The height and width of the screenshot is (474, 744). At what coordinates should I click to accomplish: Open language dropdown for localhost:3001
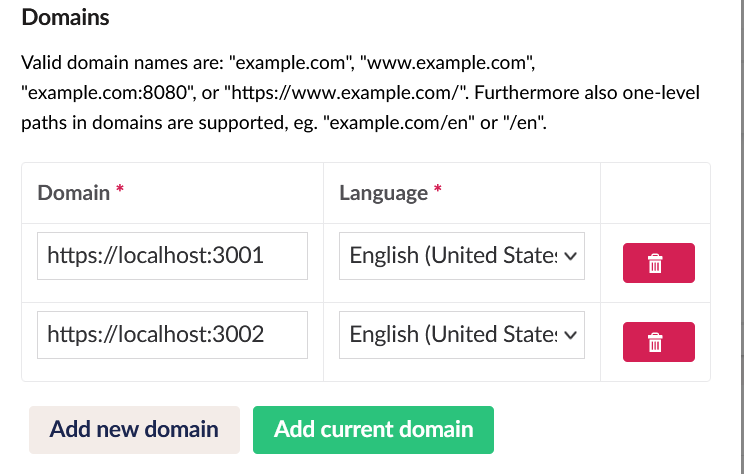[460, 256]
